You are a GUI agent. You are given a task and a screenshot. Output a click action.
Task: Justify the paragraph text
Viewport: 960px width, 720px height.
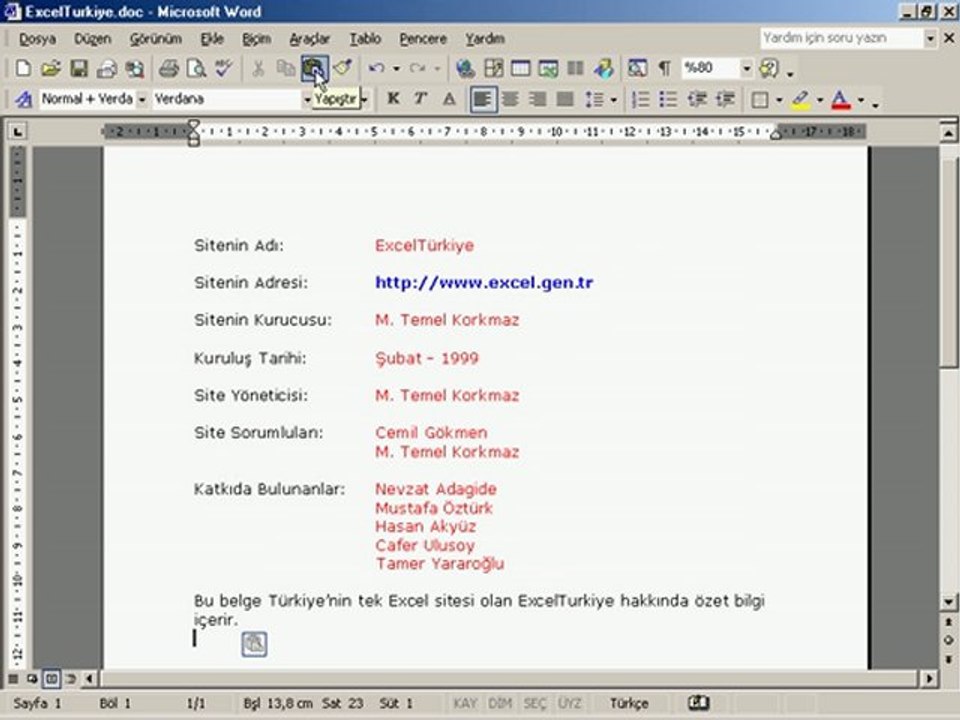565,99
